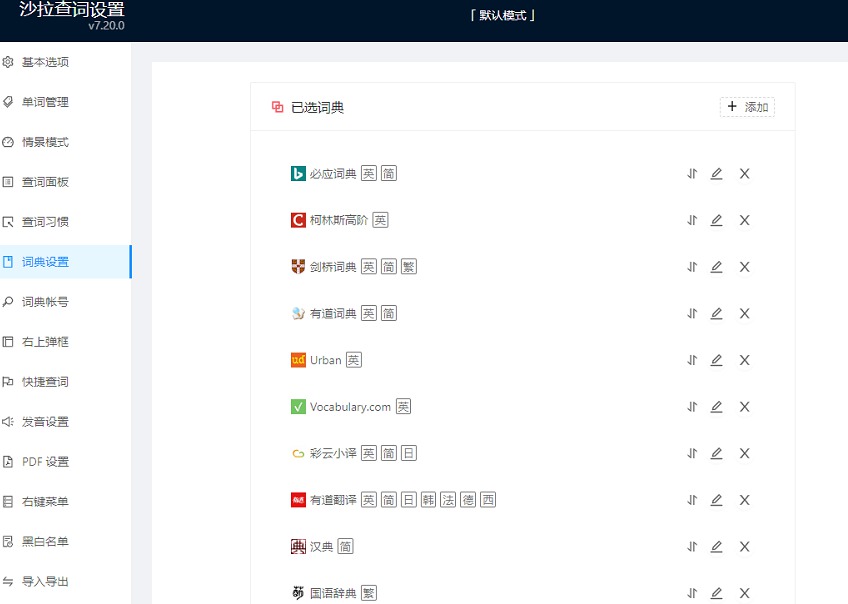Delete Vocabulary.com from the list
Screen dimensions: 848x604
point(745,407)
